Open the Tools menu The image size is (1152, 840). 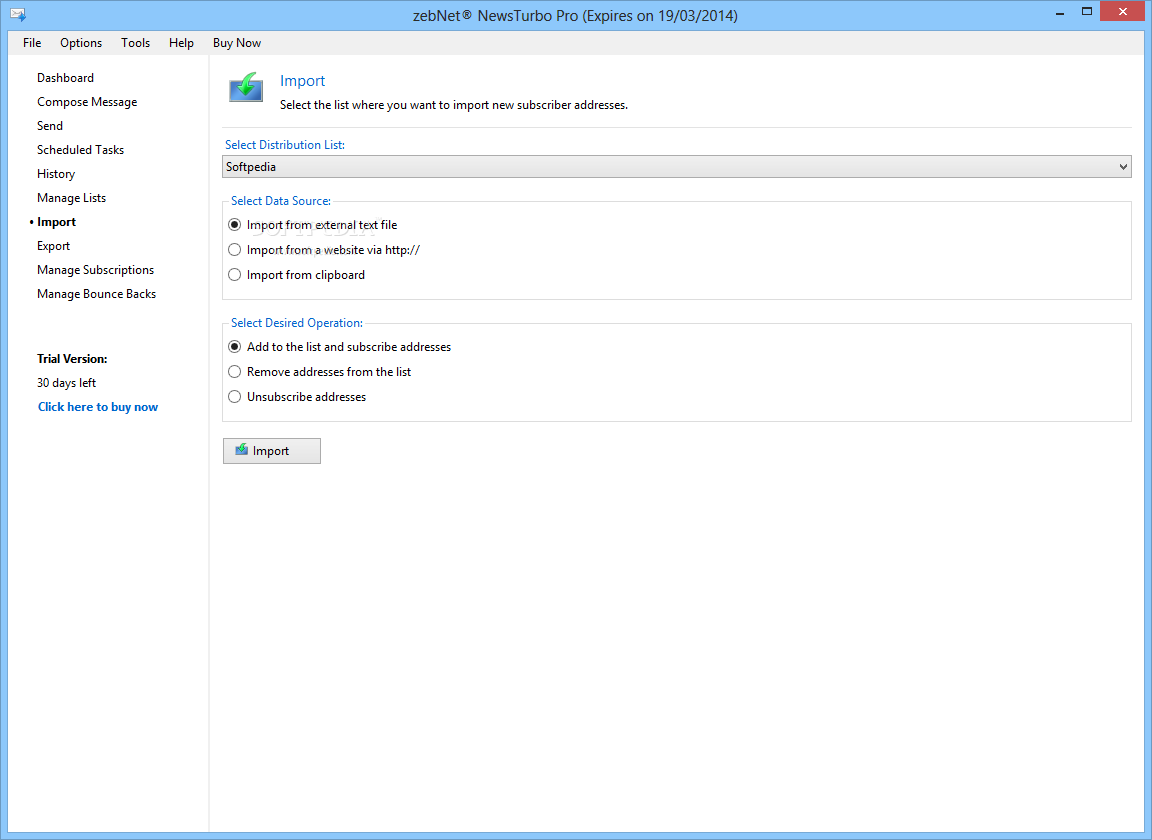(x=135, y=43)
